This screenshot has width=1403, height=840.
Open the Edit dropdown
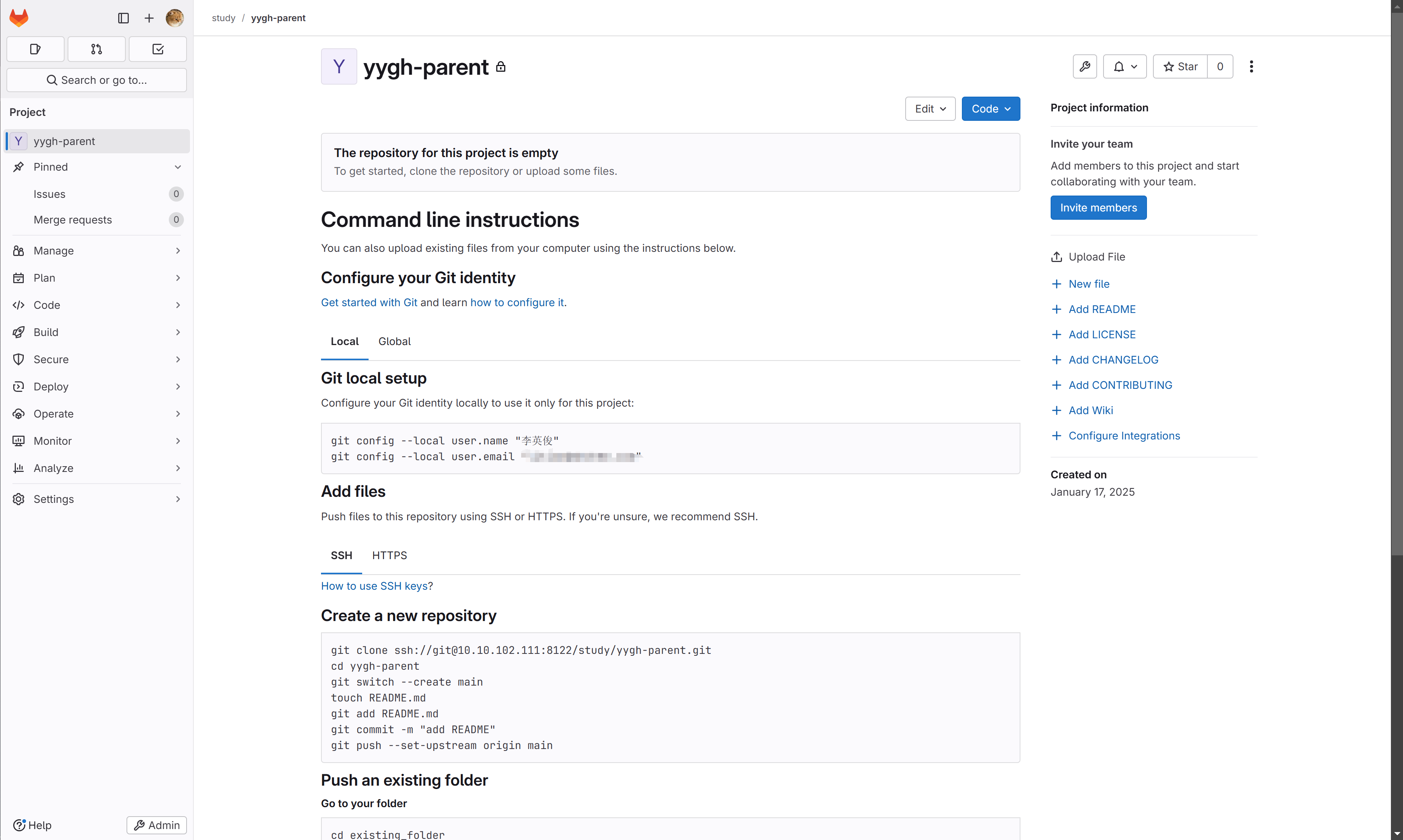click(930, 109)
